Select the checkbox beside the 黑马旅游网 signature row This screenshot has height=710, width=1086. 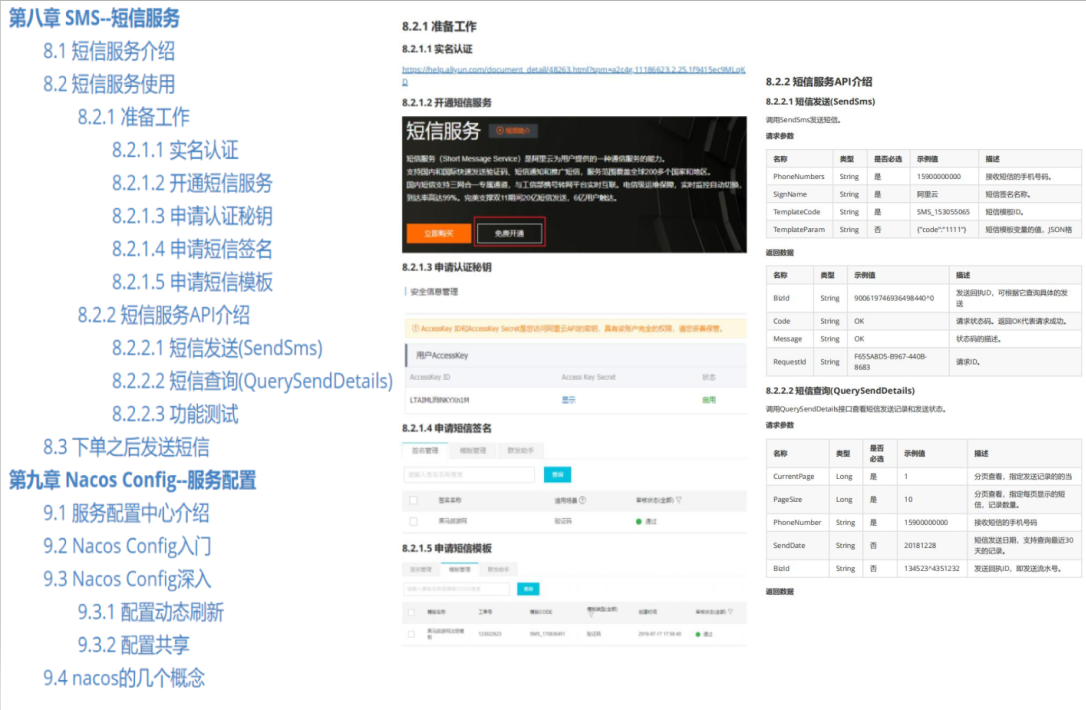[414, 519]
